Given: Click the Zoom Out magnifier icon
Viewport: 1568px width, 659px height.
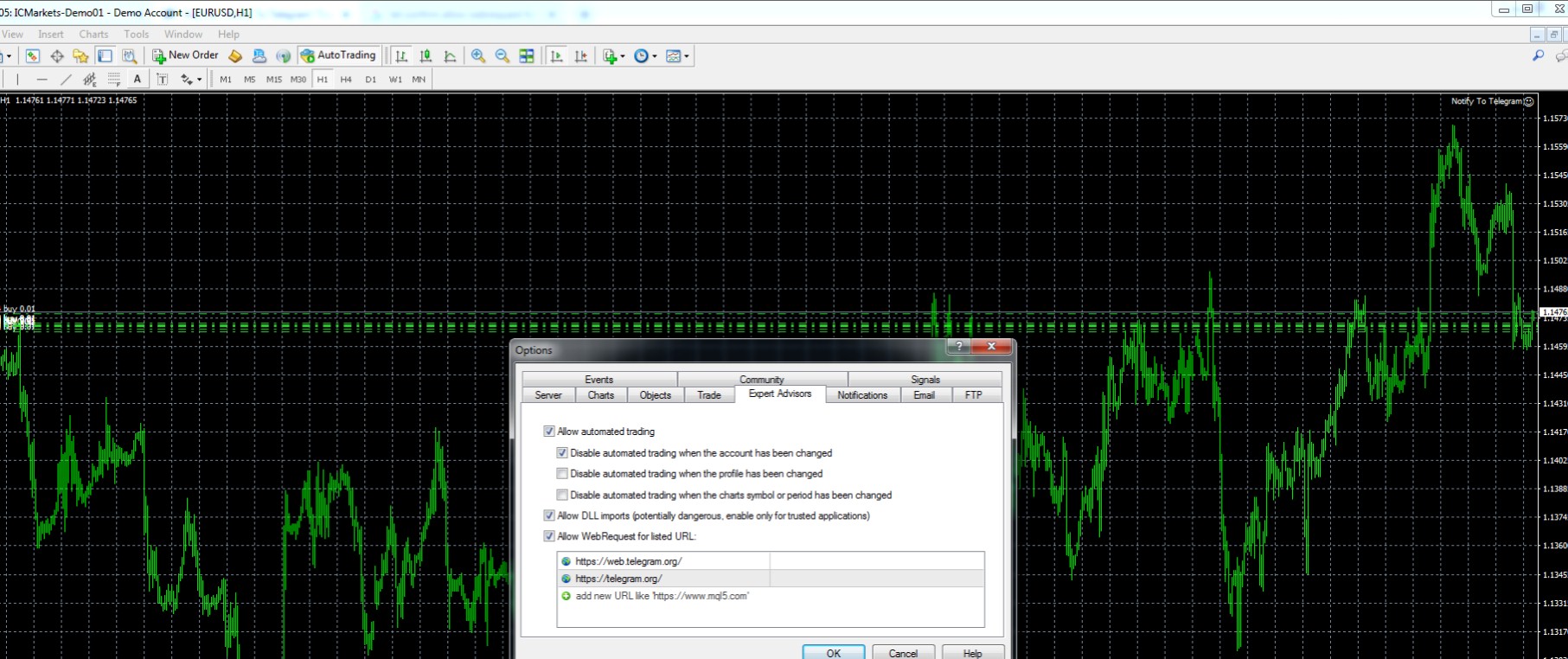Looking at the screenshot, I should point(502,56).
